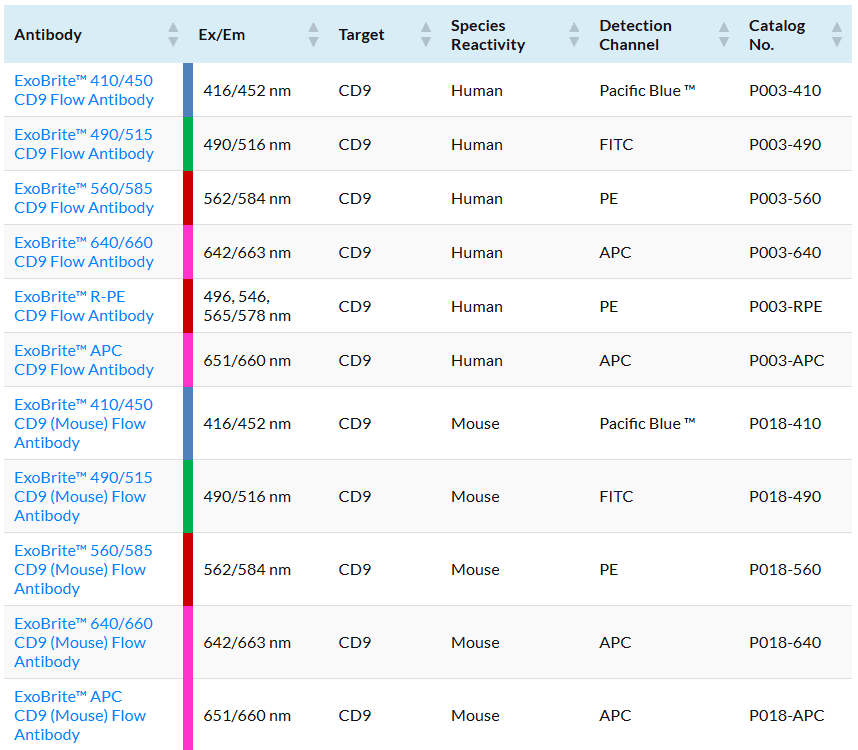Sort by Species Reactivity arrows
The height and width of the screenshot is (750, 858).
click(574, 34)
